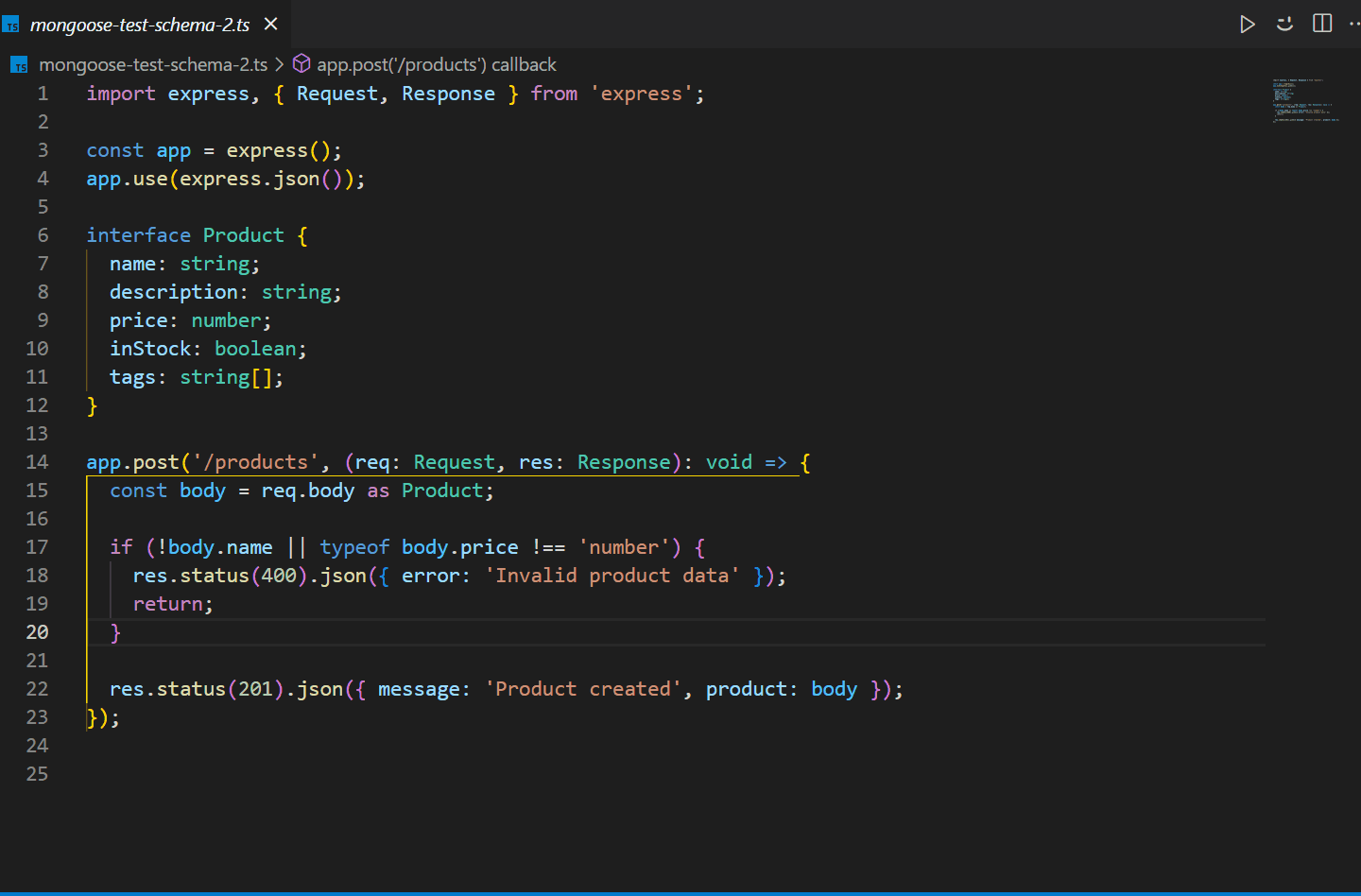Click 'as' keyword on line 15

pyautogui.click(x=378, y=491)
